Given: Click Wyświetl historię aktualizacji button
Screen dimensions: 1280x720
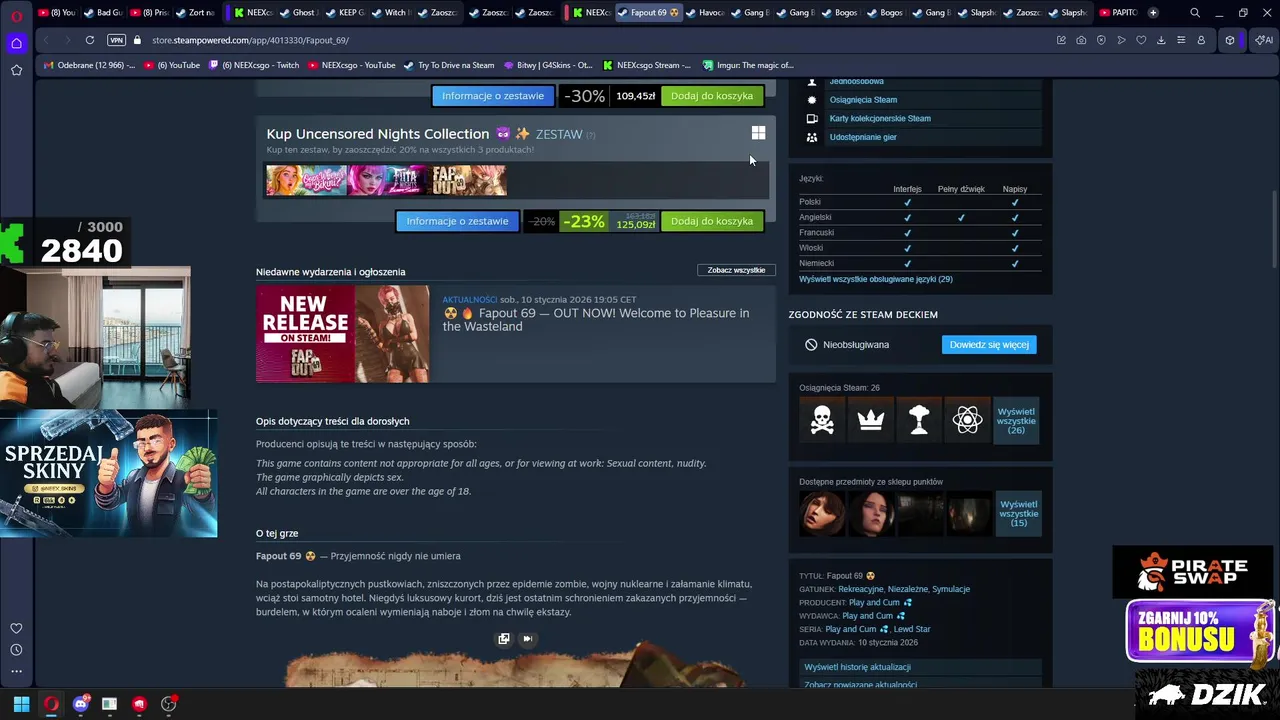Looking at the screenshot, I should (920, 667).
